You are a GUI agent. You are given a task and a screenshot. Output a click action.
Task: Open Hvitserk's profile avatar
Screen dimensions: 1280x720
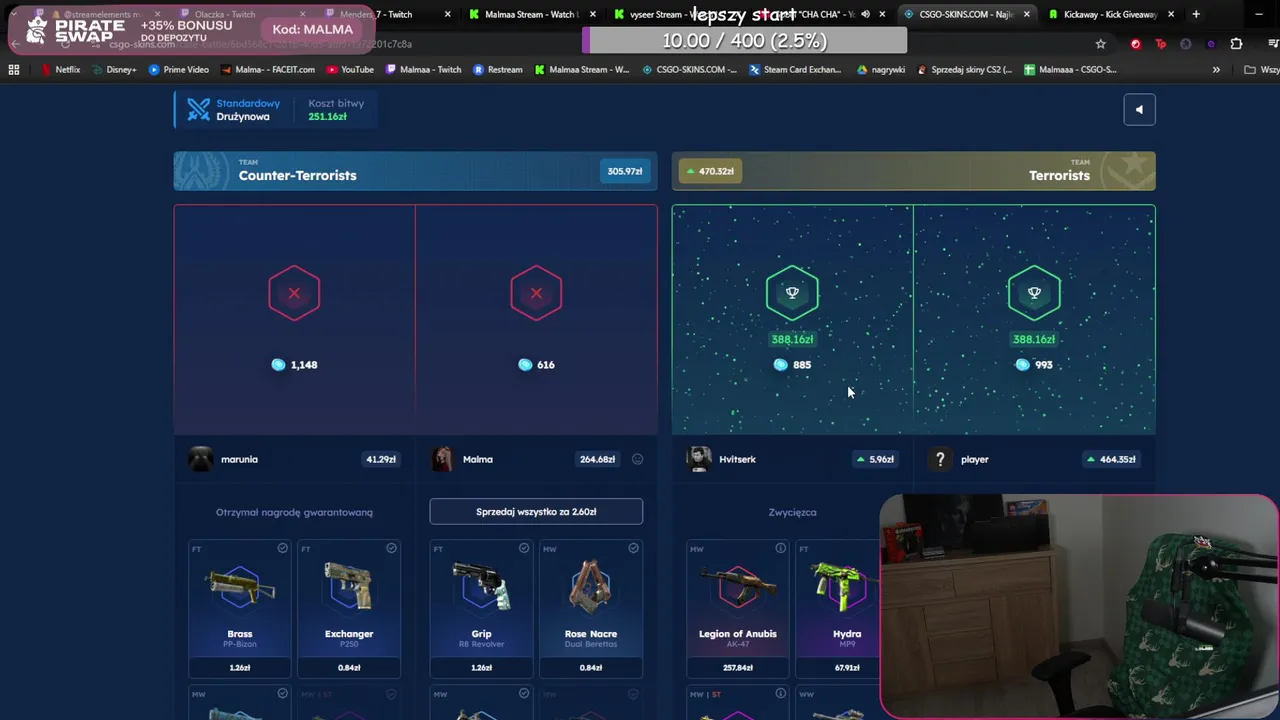(699, 459)
